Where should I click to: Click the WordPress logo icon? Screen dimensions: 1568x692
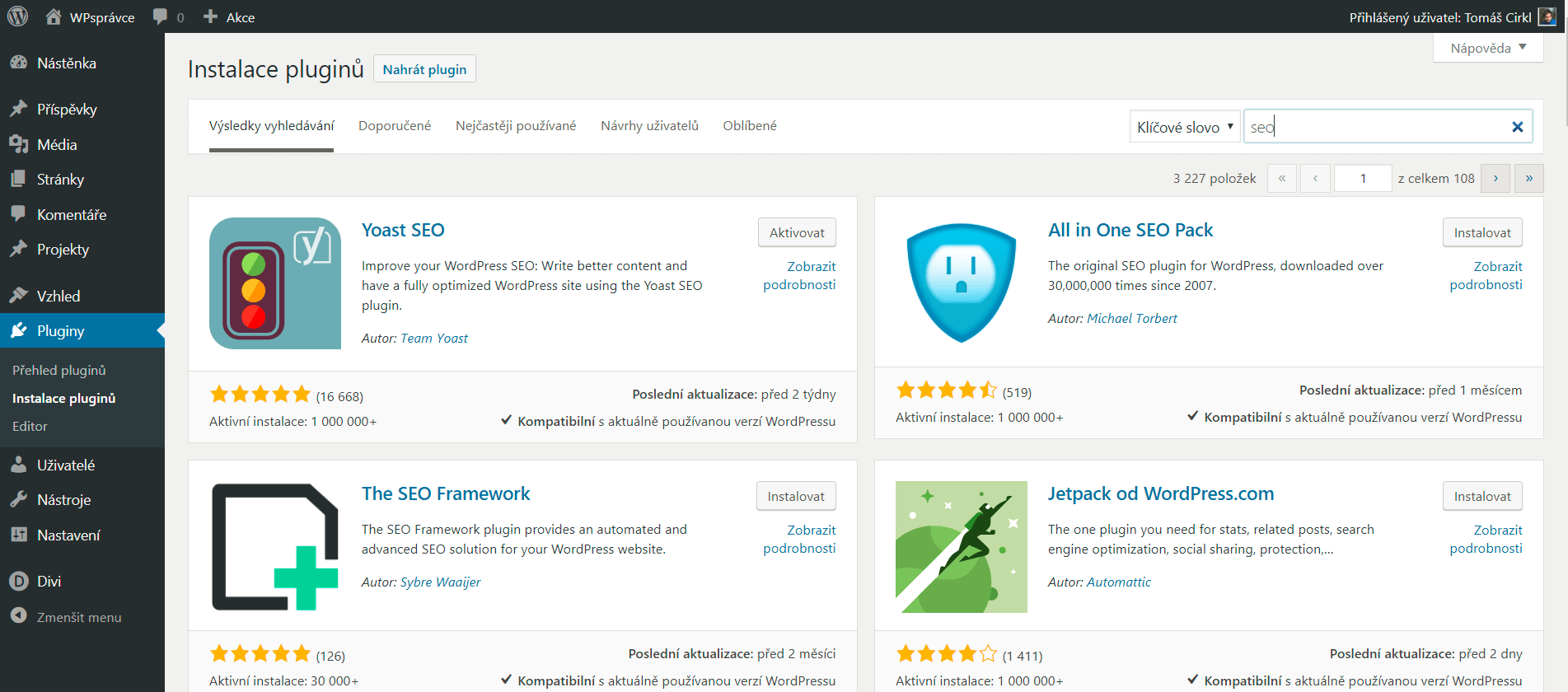17,16
